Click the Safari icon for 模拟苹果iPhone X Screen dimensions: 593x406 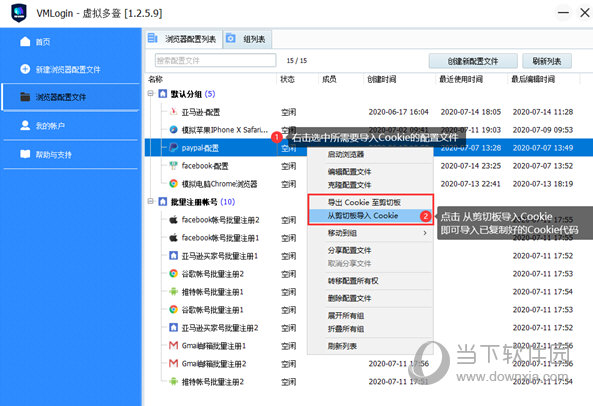tap(173, 130)
